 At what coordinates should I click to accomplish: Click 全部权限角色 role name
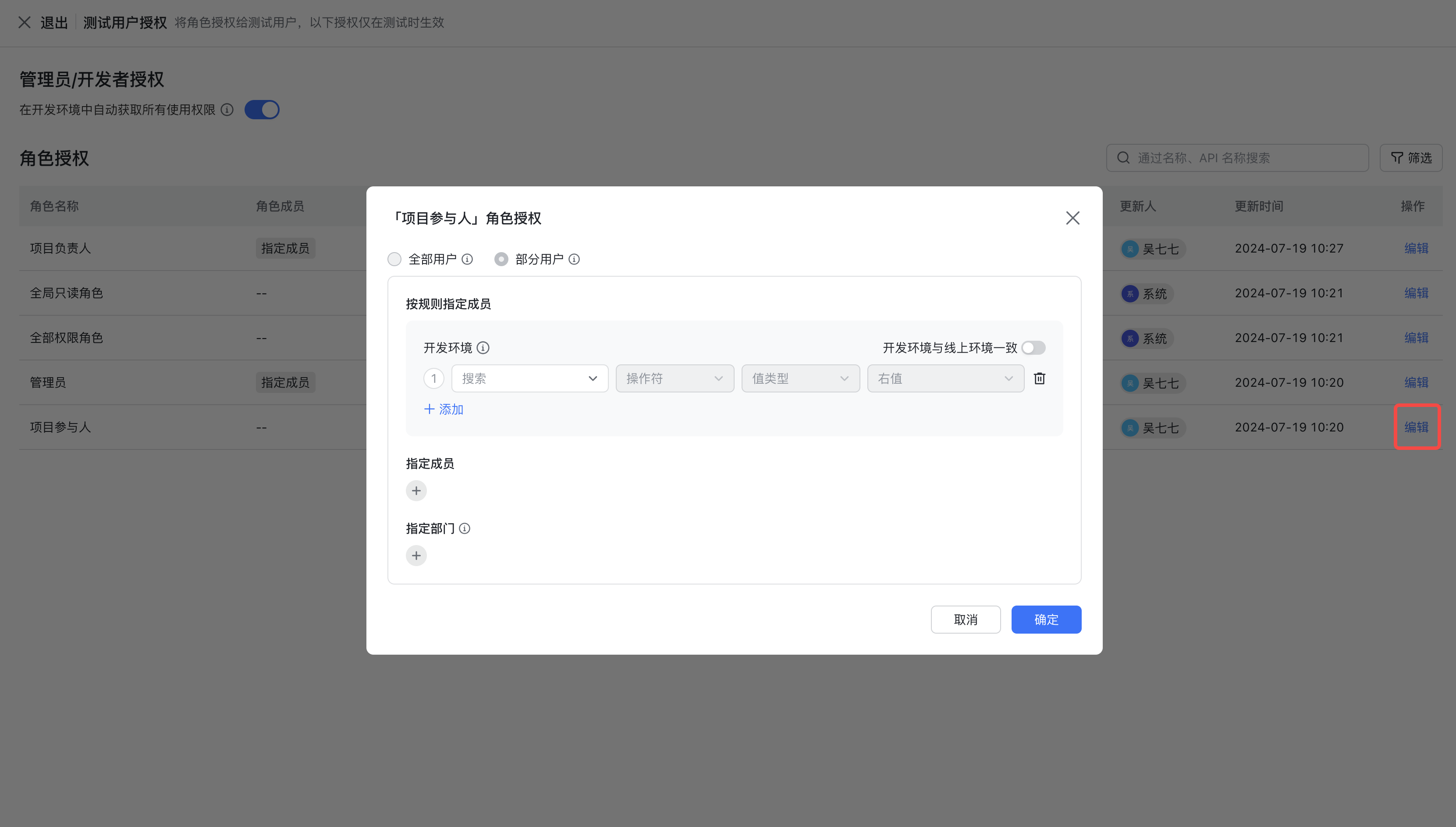point(67,337)
